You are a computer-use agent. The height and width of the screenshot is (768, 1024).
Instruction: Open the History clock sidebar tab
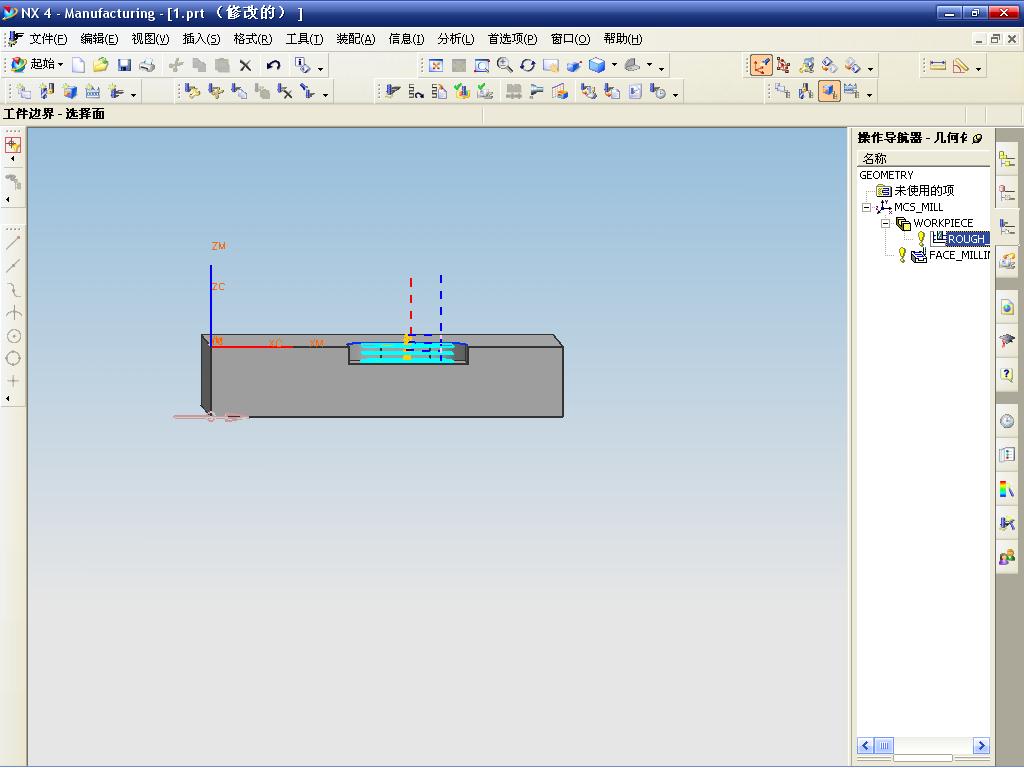(x=1007, y=421)
